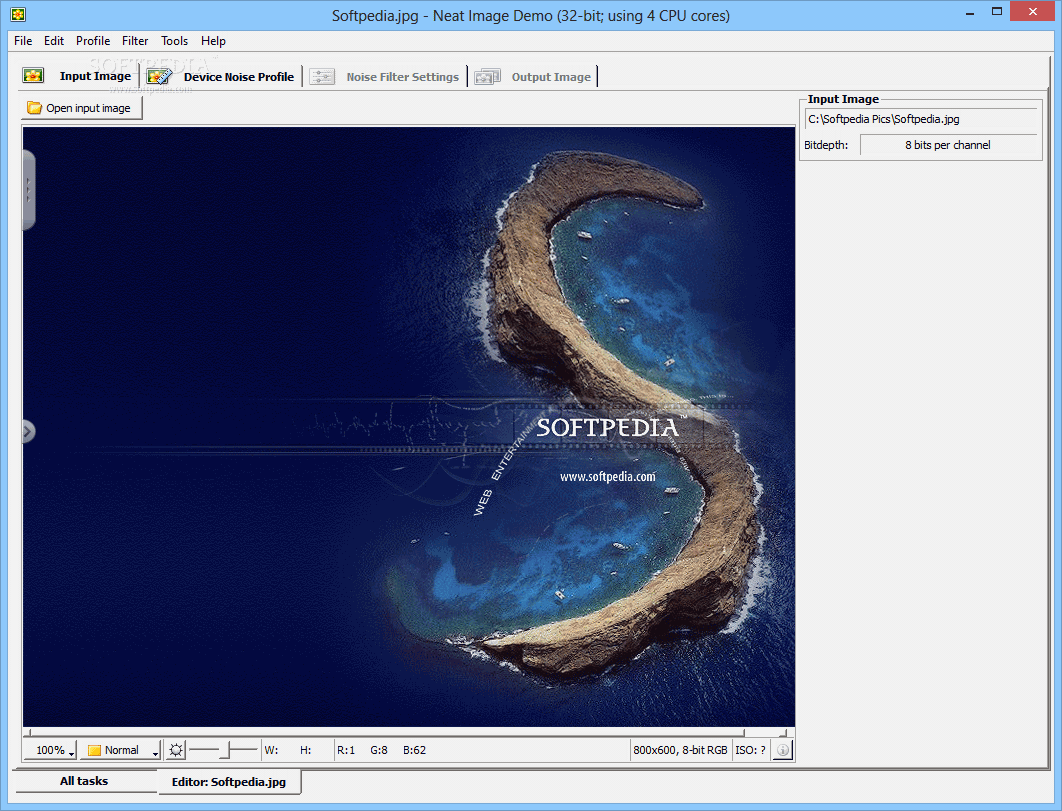Click the 8 bits per channel field
Viewport: 1062px width, 811px height.
[x=948, y=145]
